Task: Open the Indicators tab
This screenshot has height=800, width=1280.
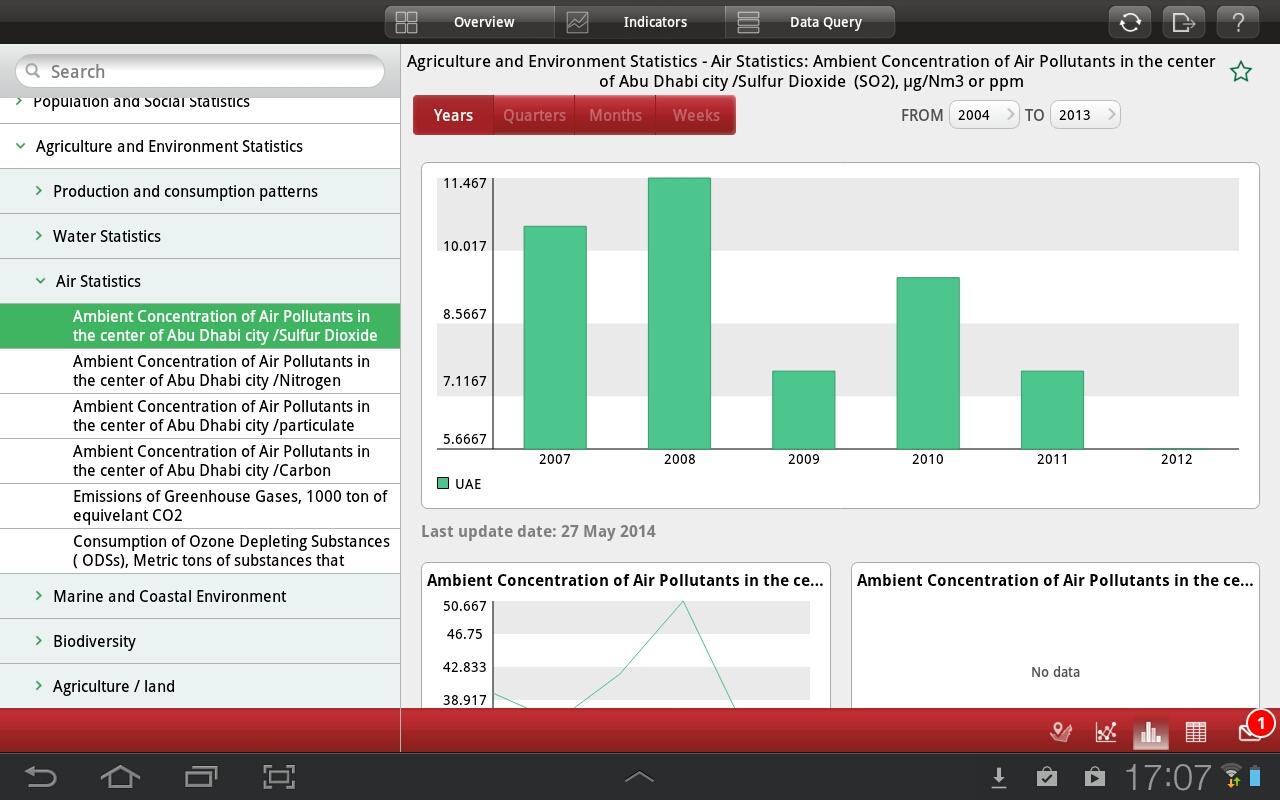Action: pos(640,22)
